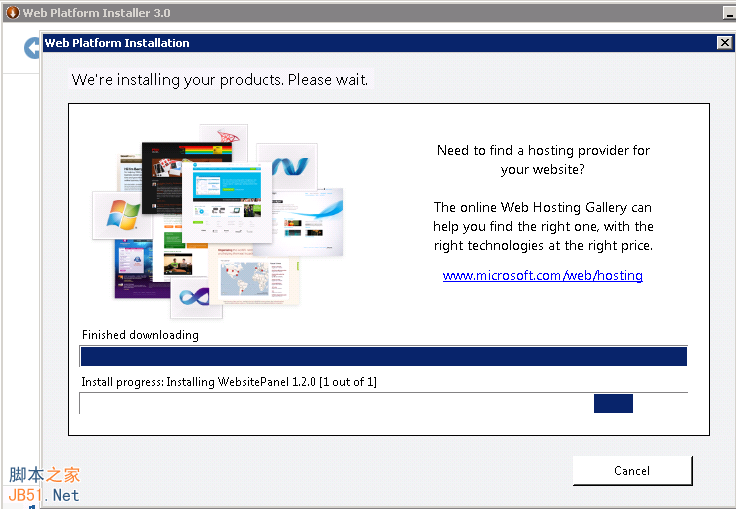This screenshot has width=736, height=509.
Task: Open the www.microsoft.com/web/hosting link
Action: click(x=542, y=275)
